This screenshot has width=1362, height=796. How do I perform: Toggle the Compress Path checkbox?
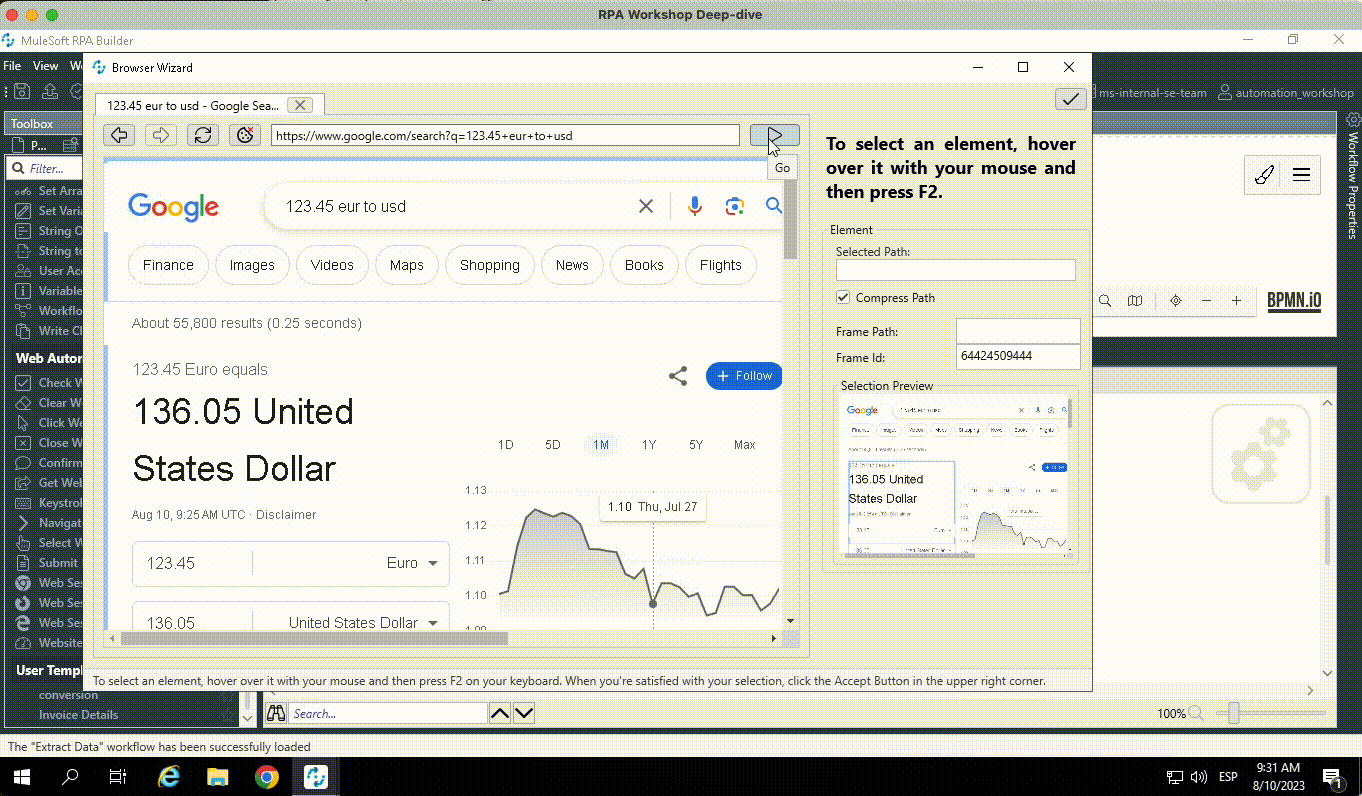(x=843, y=298)
